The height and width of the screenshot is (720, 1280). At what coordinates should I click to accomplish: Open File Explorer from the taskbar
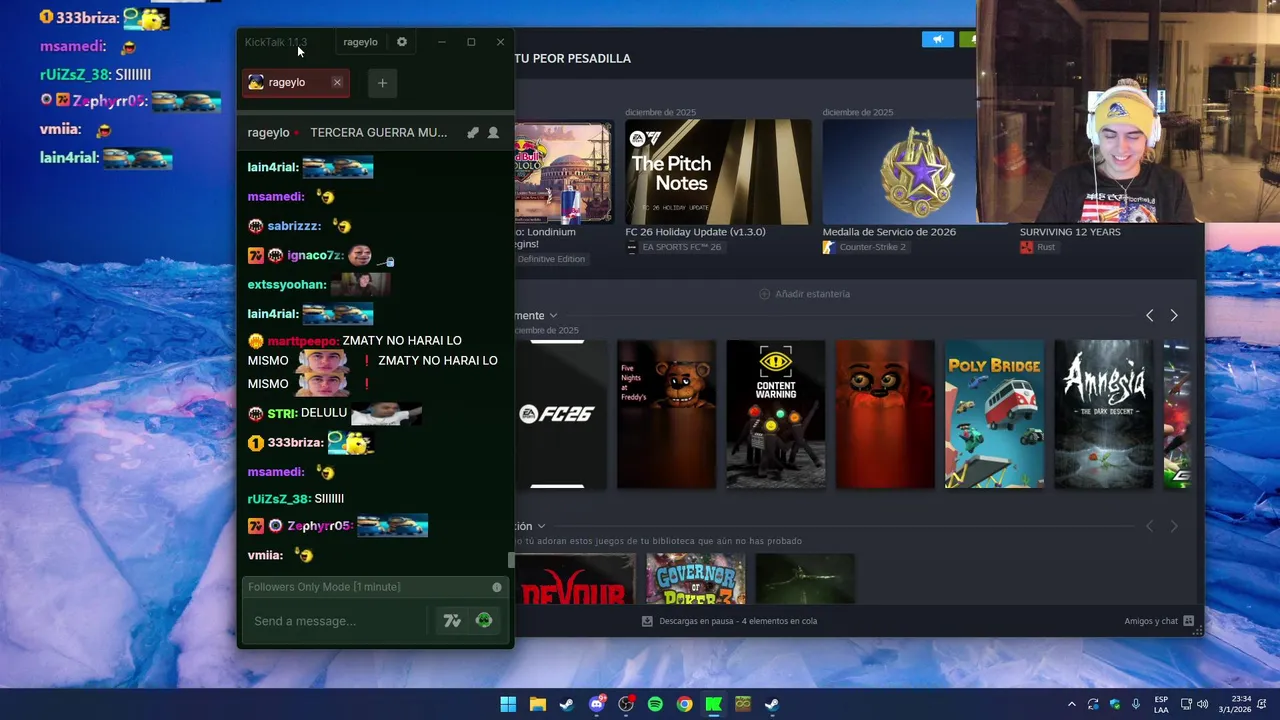pyautogui.click(x=538, y=704)
